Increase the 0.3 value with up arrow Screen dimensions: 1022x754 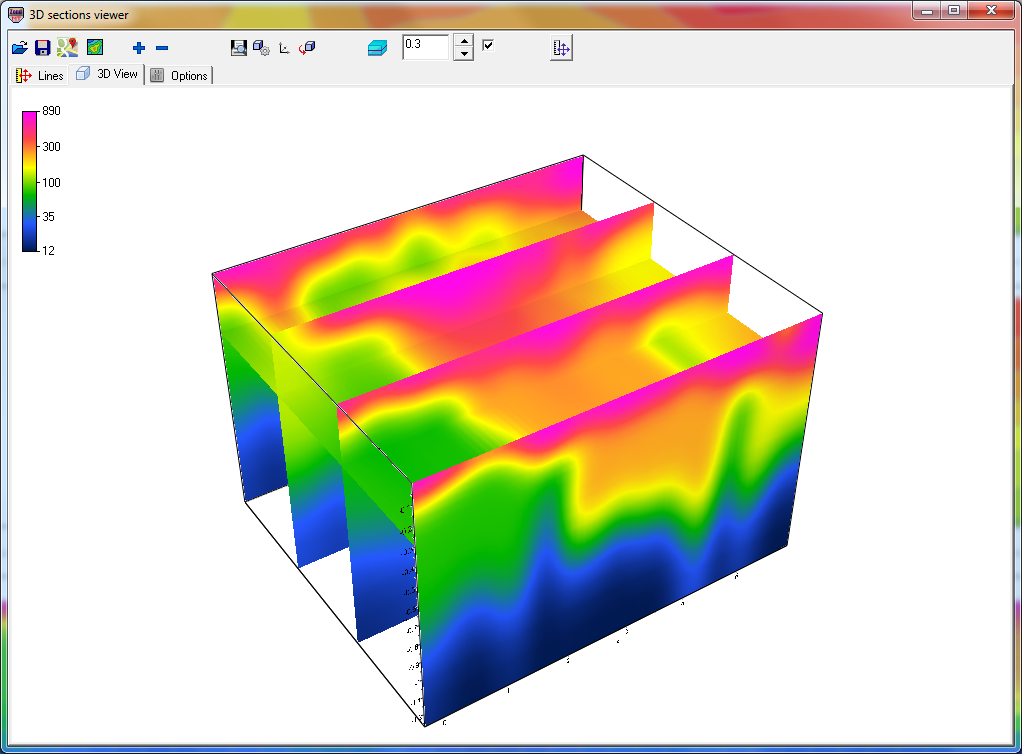(x=463, y=41)
